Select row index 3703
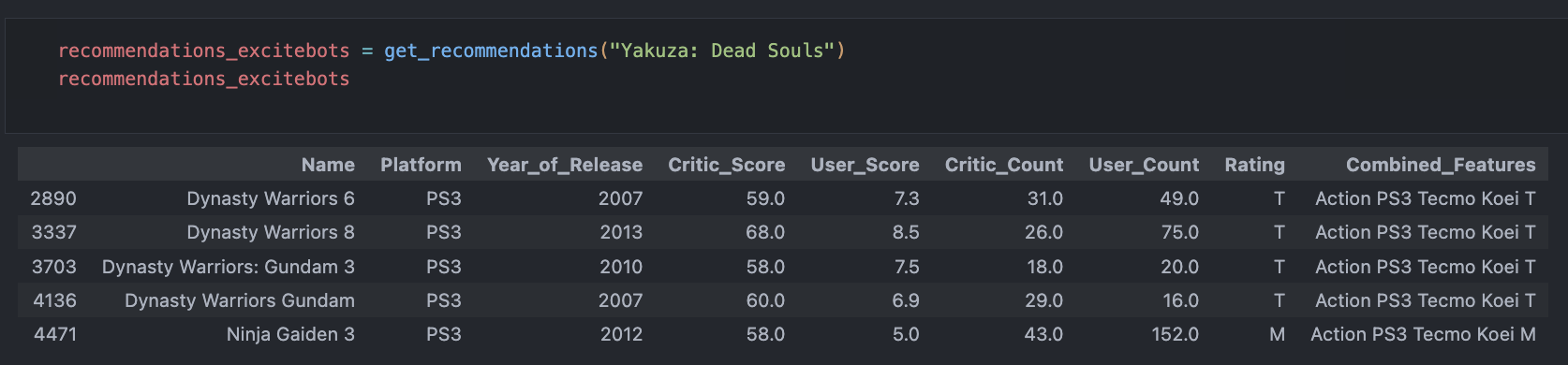The width and height of the screenshot is (1568, 365). (x=53, y=267)
